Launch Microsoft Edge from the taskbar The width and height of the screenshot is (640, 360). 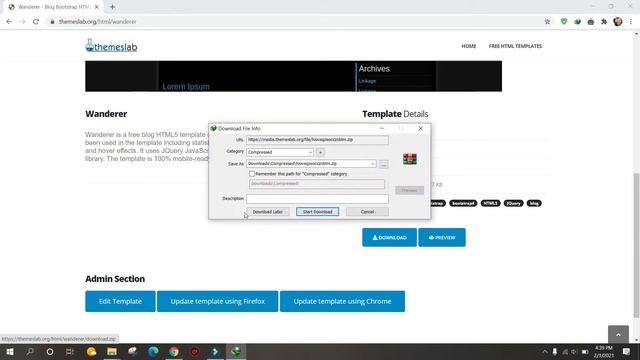(153, 351)
